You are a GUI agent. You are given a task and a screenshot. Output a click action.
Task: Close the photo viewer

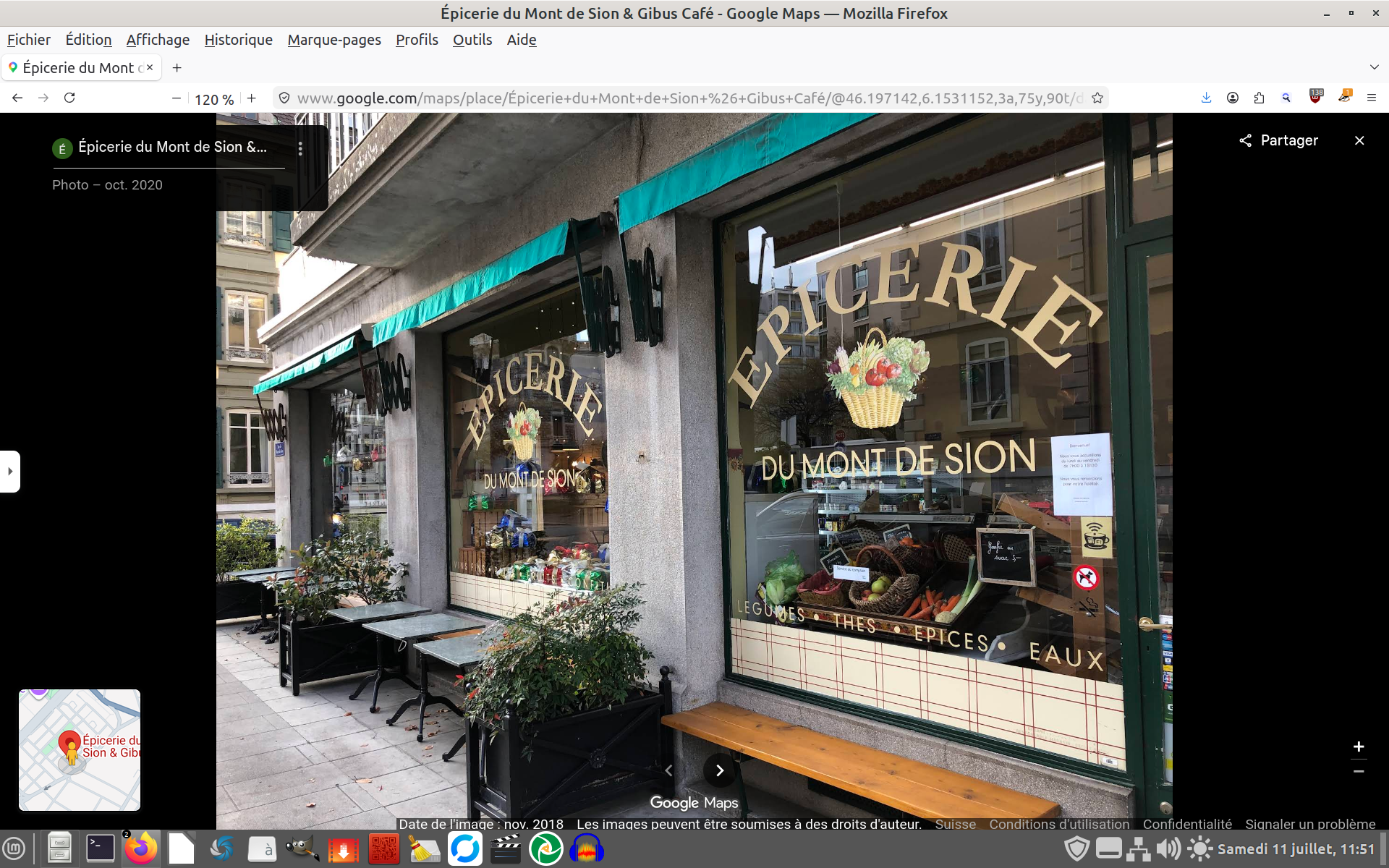tap(1359, 140)
